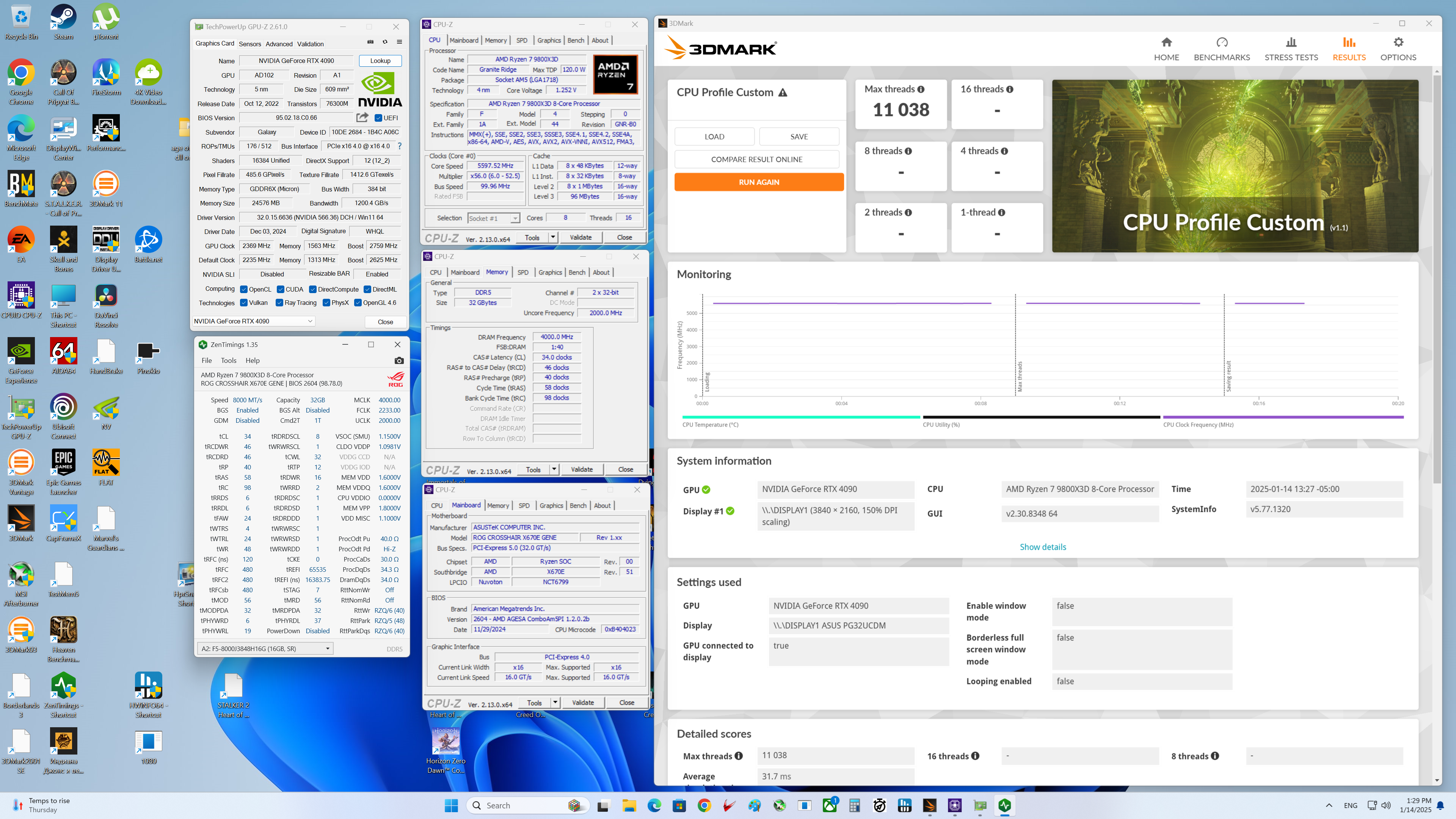Open the ZenTimings memory module A2 dropdown
Viewport: 1456px width, 819px height.
tap(265, 649)
